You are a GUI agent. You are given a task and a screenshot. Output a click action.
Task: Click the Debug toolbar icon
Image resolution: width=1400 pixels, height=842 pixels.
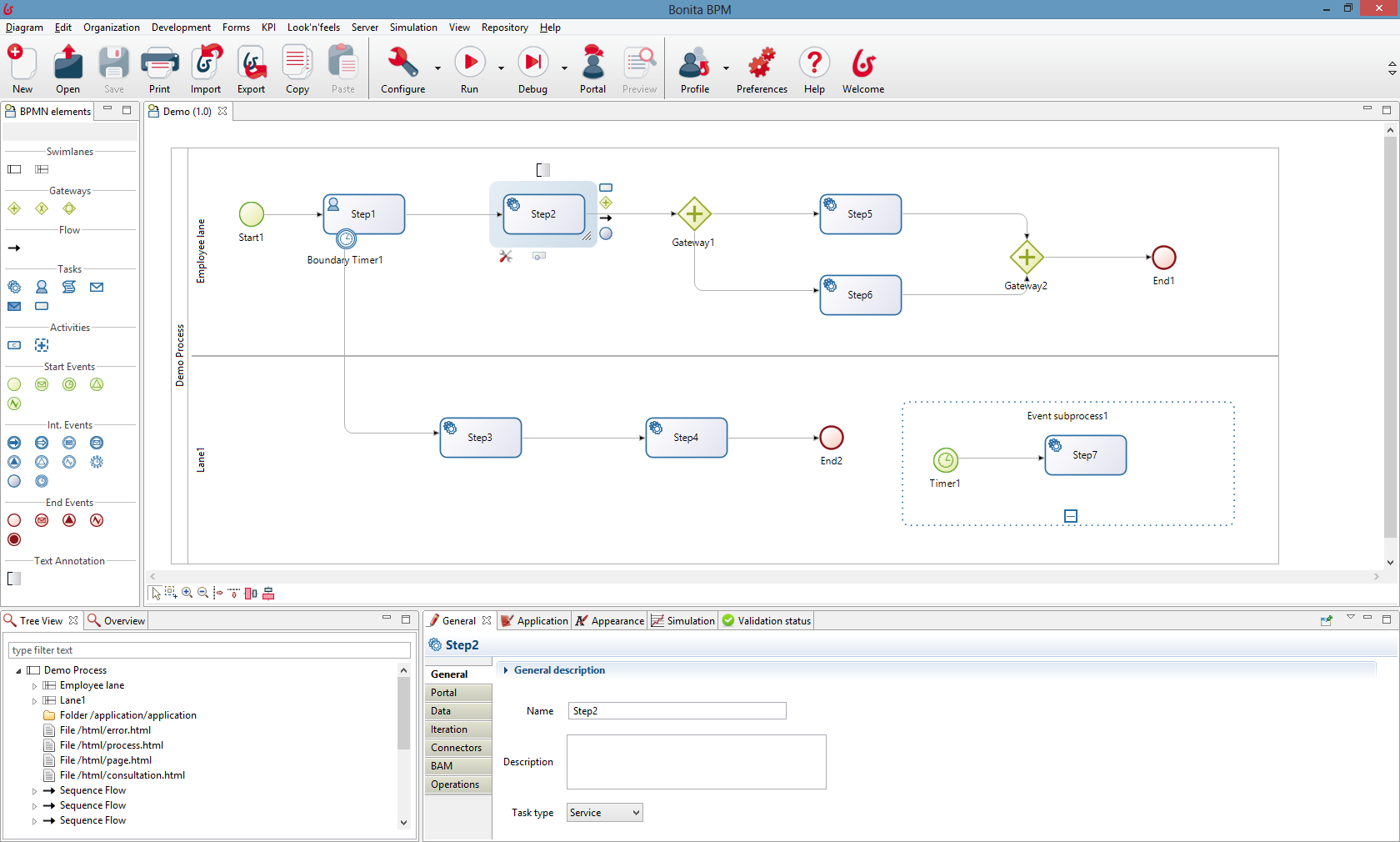click(532, 63)
